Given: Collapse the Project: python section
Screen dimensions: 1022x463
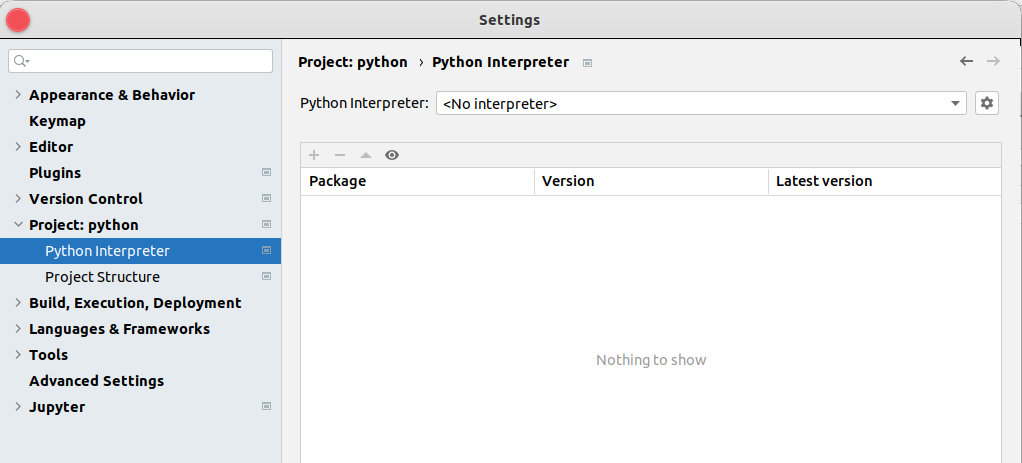Looking at the screenshot, I should [x=18, y=224].
